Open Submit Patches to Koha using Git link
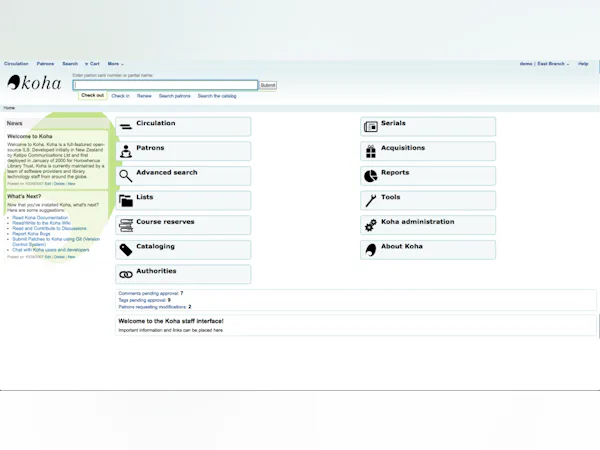 click(56, 242)
